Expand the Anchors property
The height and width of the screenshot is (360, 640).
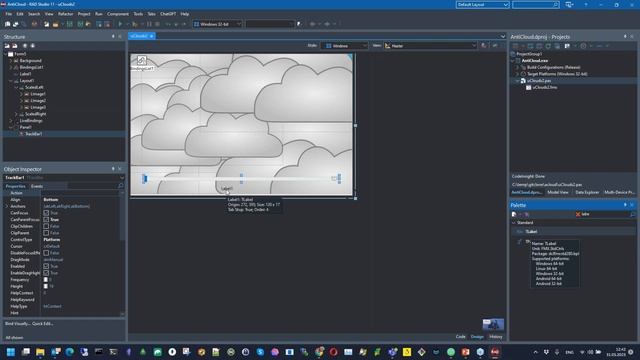[x=7, y=207]
